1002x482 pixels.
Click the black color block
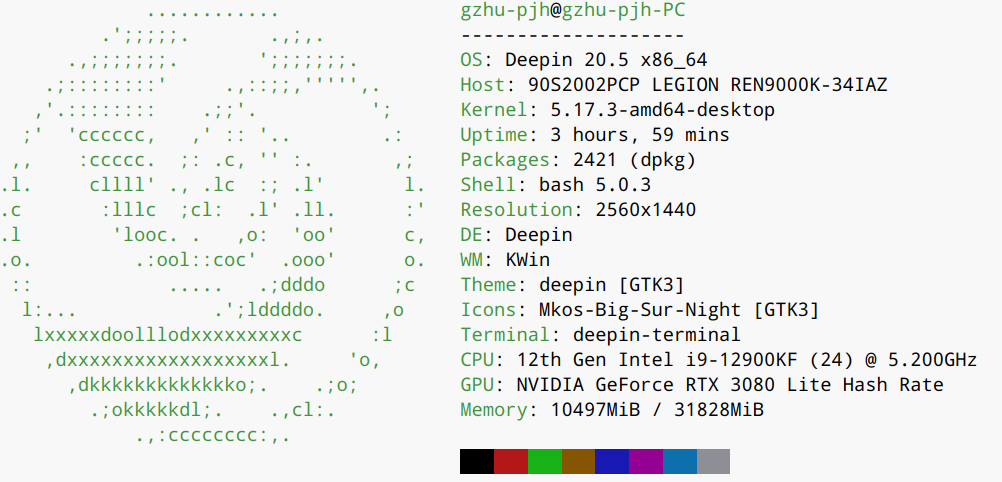pyautogui.click(x=477, y=462)
